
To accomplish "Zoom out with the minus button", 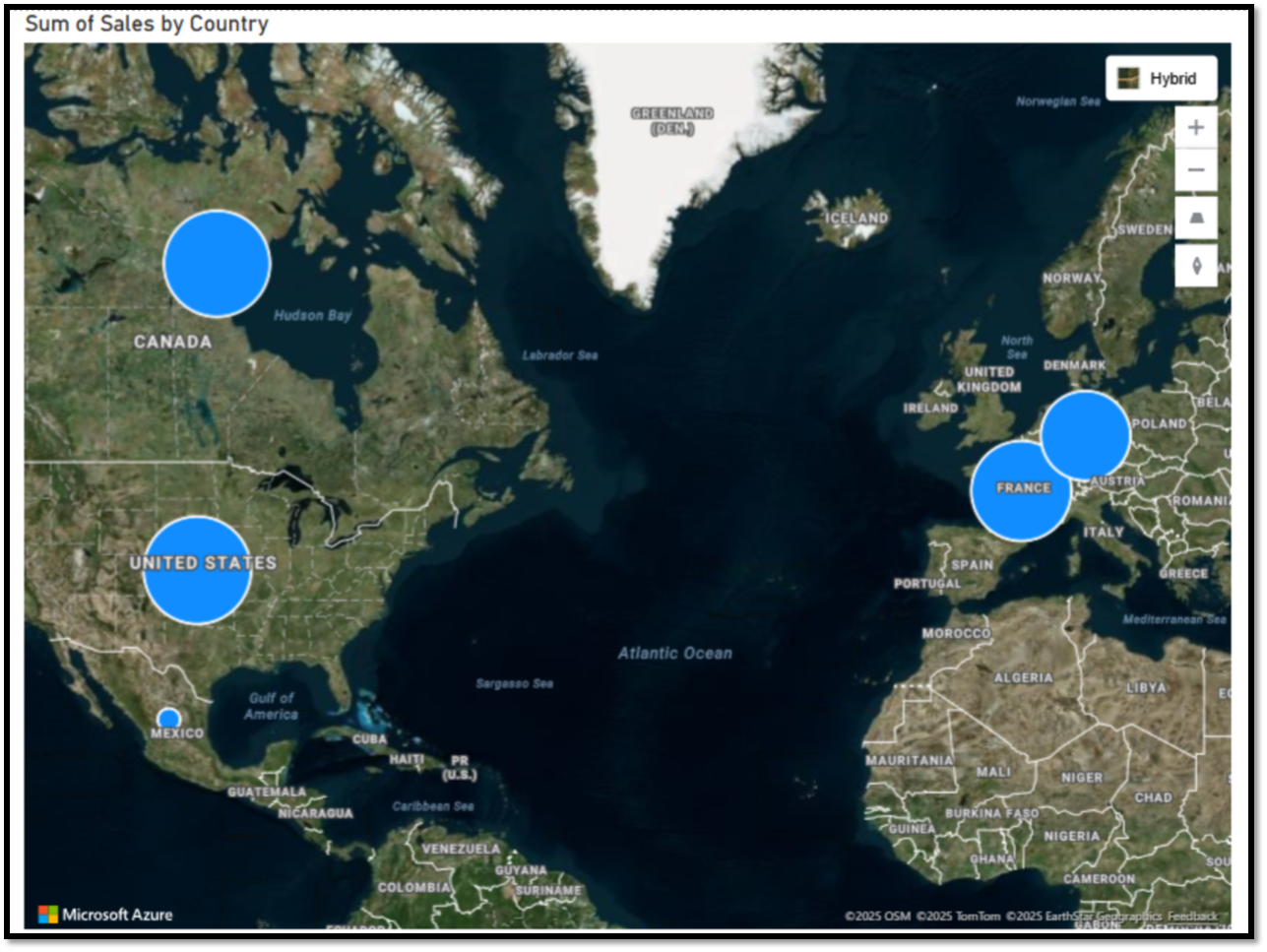I will pos(1196,169).
